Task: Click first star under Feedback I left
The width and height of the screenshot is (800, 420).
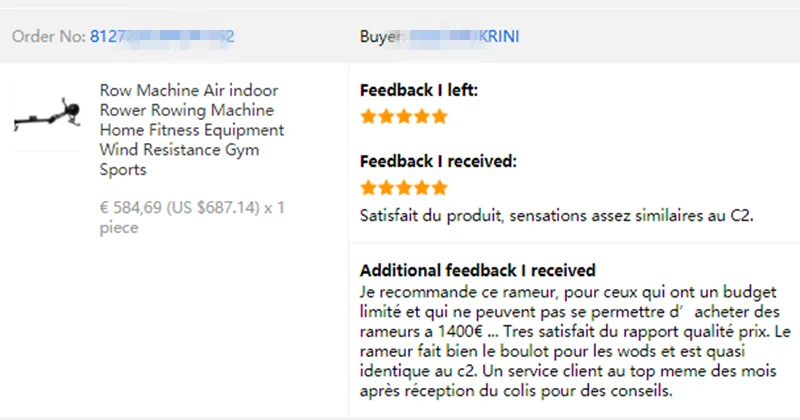Action: pyautogui.click(x=368, y=116)
